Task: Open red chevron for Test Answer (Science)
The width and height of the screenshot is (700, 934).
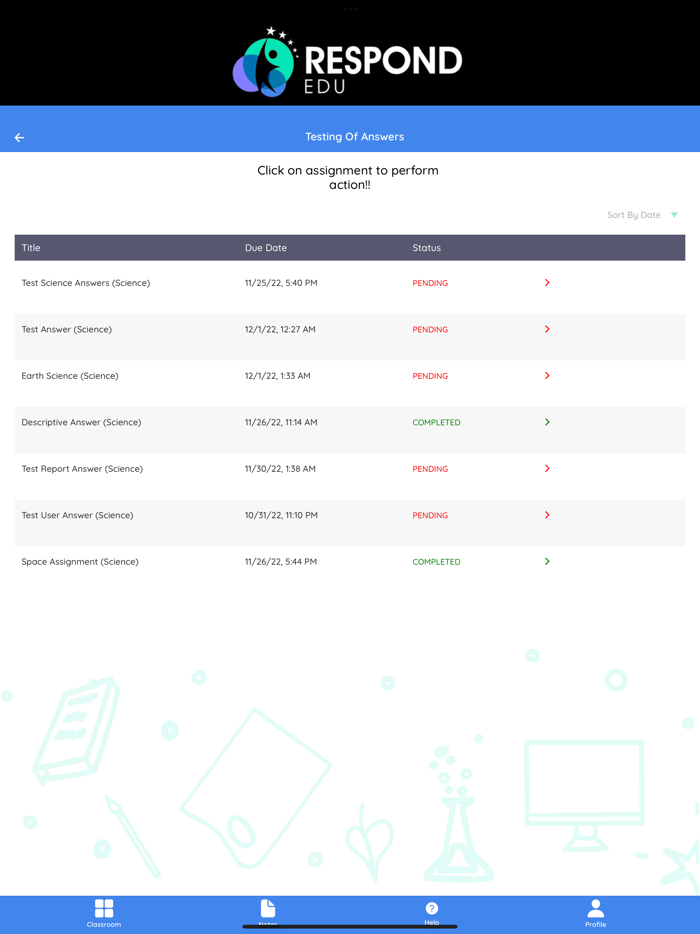Action: pyautogui.click(x=547, y=329)
